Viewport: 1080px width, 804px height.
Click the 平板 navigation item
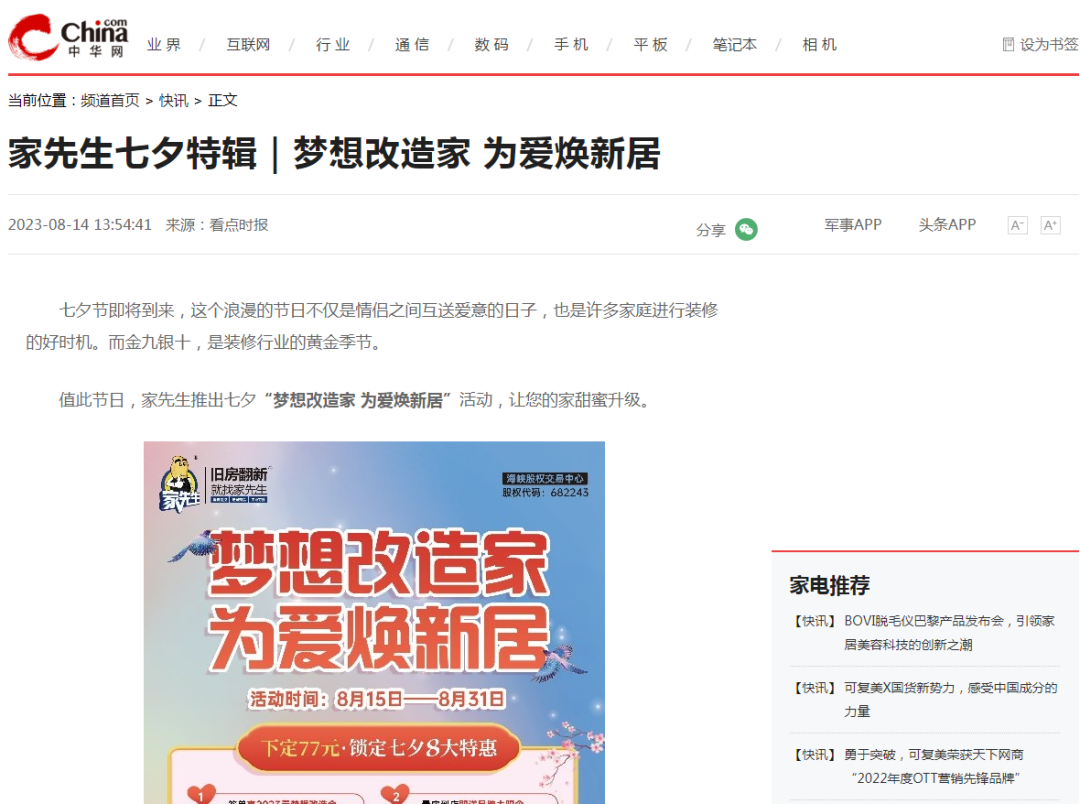pyautogui.click(x=650, y=45)
